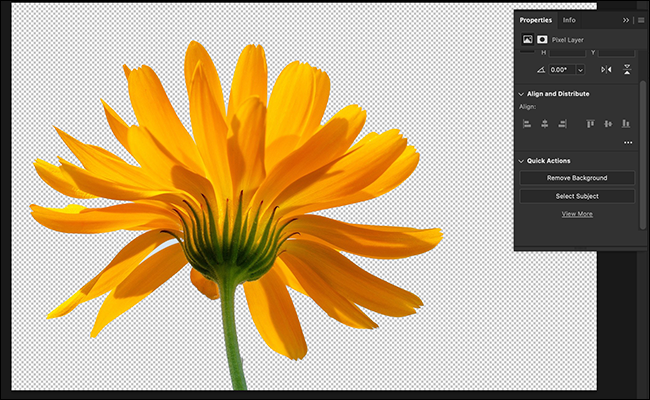The height and width of the screenshot is (400, 650).
Task: Align horizontal centers
Action: coord(545,124)
